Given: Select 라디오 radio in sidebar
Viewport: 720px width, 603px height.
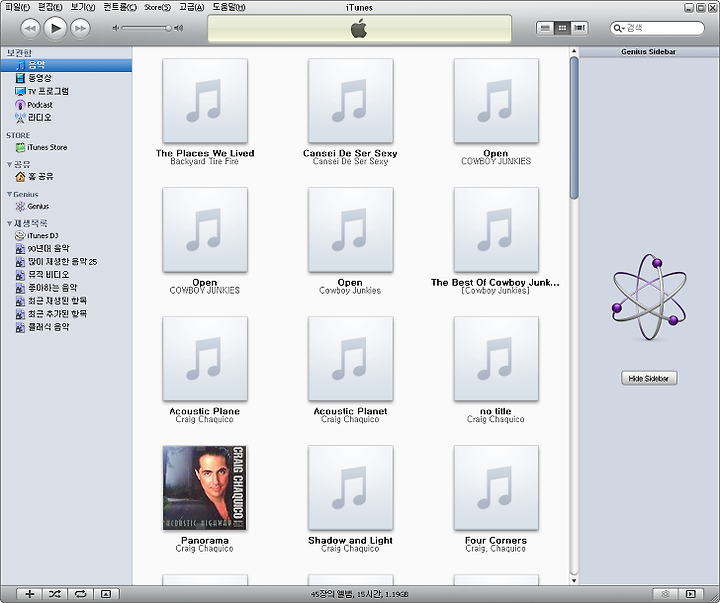Looking at the screenshot, I should [66, 118].
